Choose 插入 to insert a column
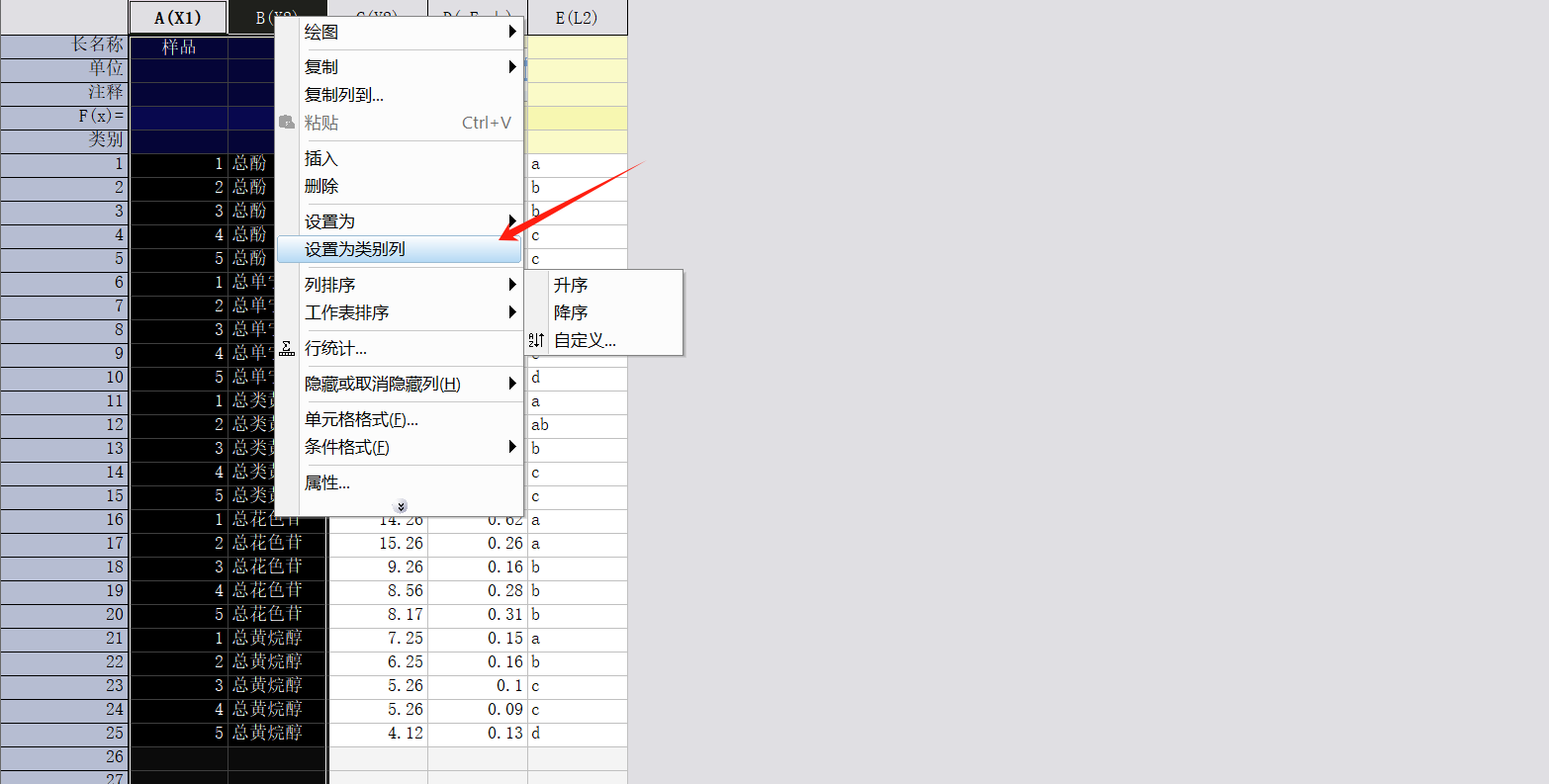The image size is (1549, 784). click(x=321, y=158)
